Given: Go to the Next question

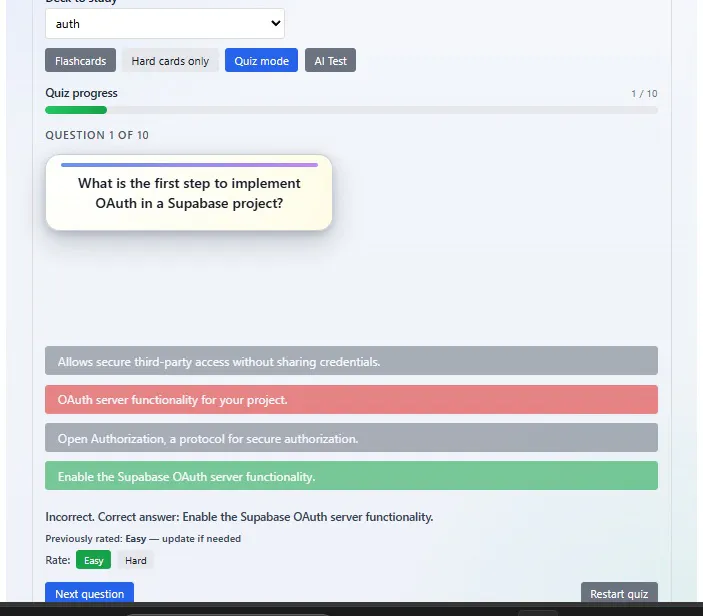Looking at the screenshot, I should point(89,593).
